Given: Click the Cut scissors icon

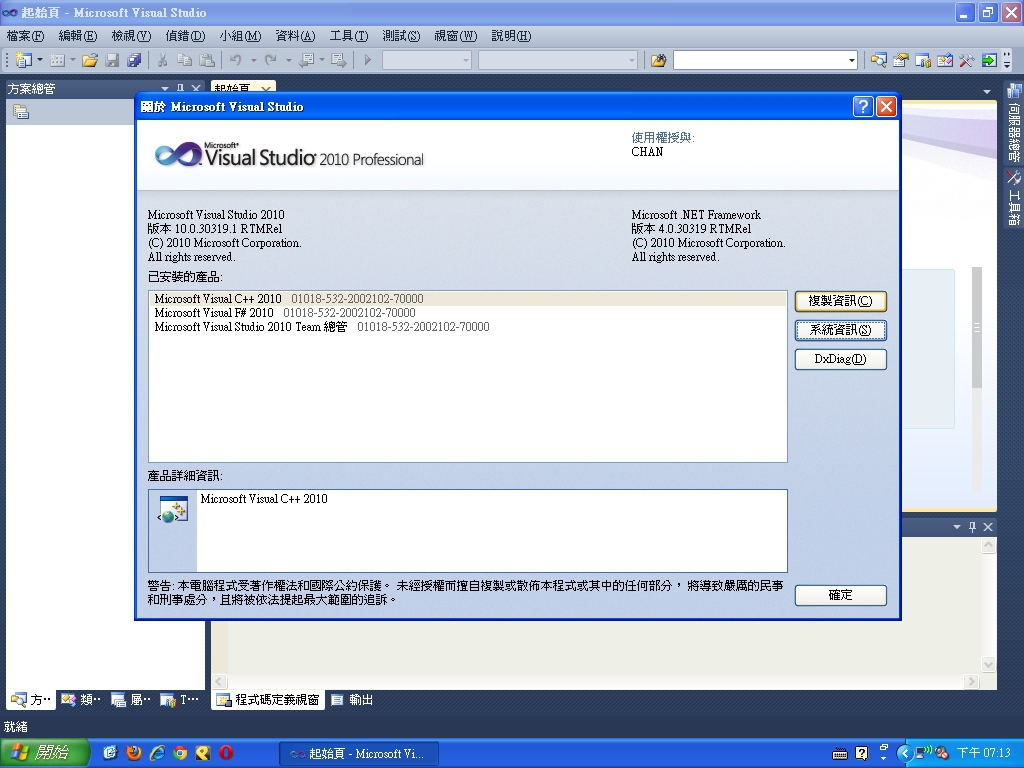Looking at the screenshot, I should click(163, 60).
